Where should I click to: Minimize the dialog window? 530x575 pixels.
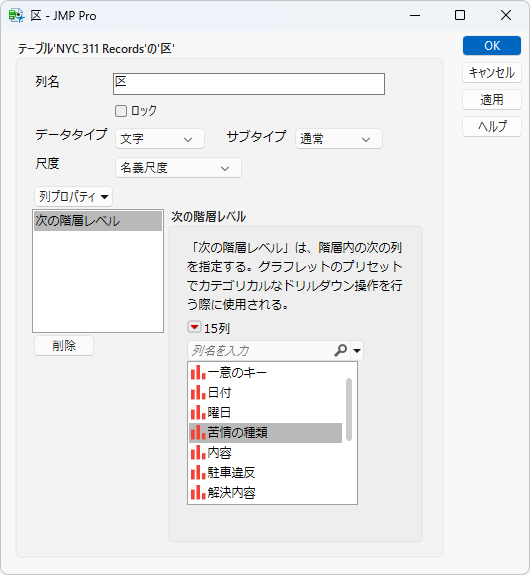[415, 15]
